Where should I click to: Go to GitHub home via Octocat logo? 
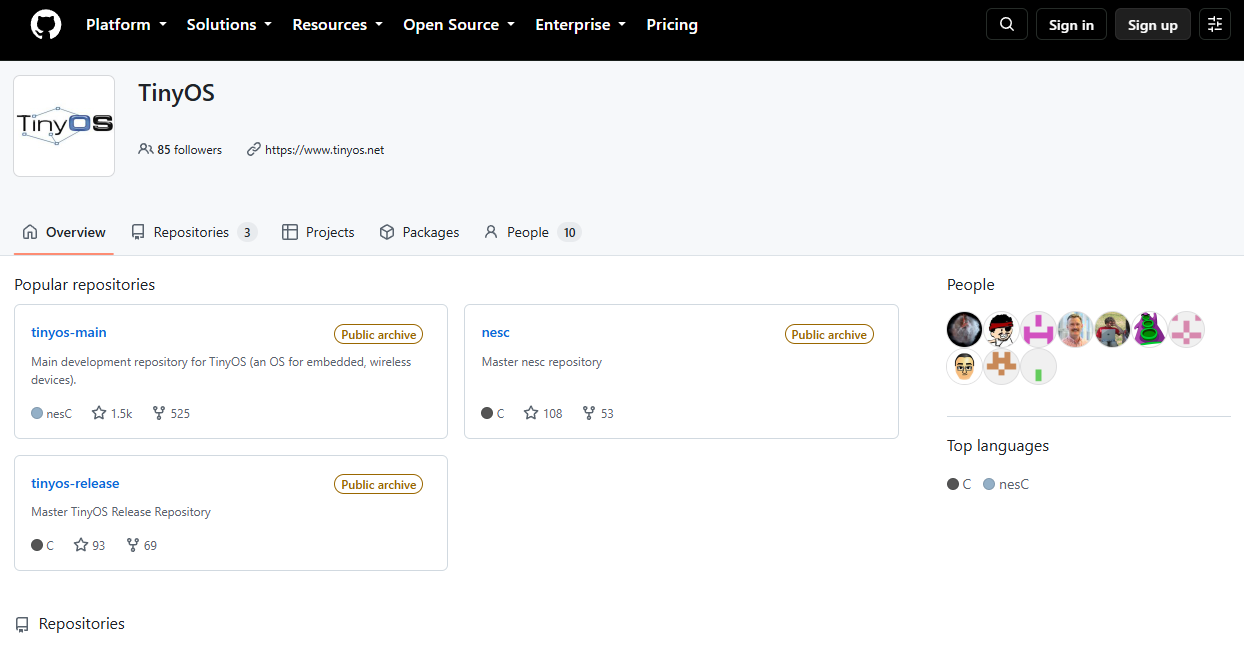46,25
